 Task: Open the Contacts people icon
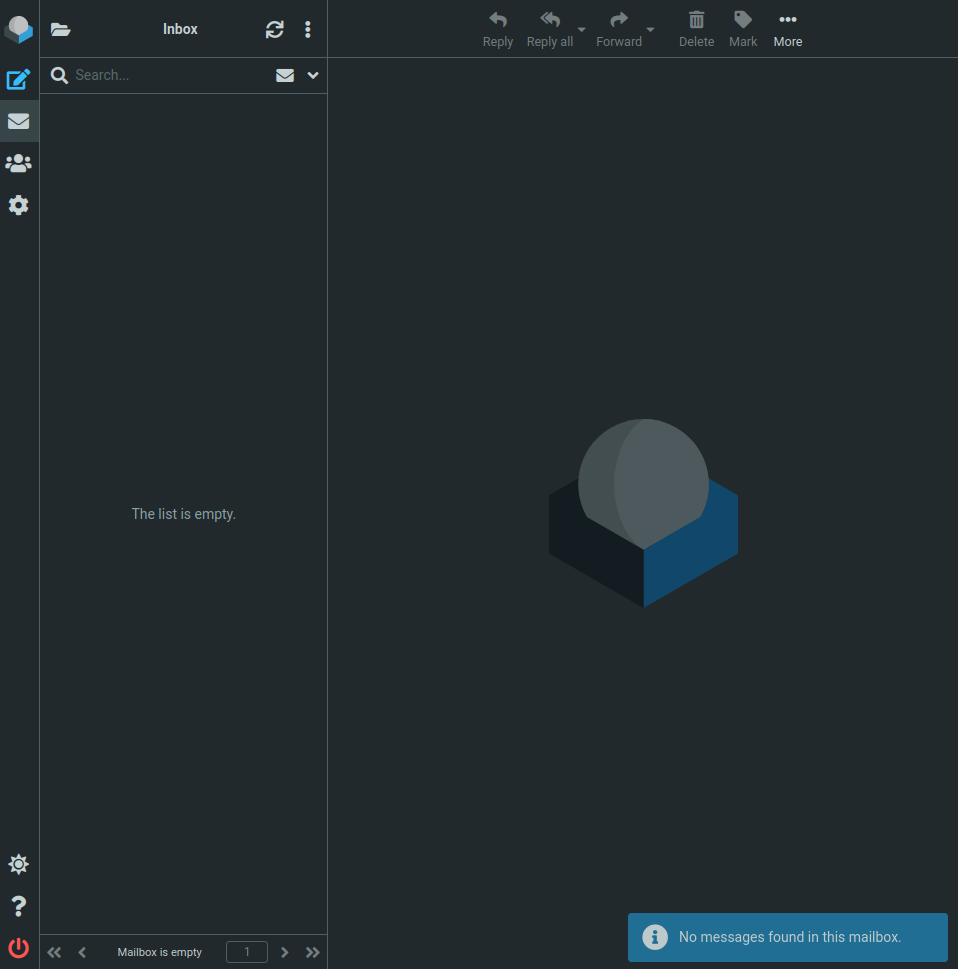(x=19, y=163)
